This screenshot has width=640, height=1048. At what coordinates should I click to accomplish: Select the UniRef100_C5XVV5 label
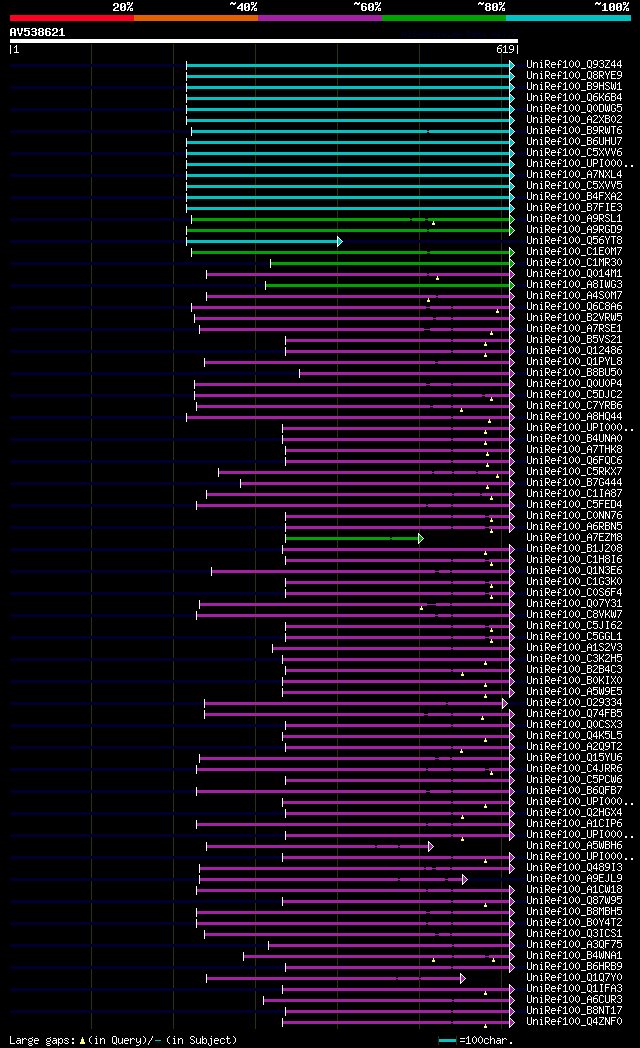click(574, 186)
